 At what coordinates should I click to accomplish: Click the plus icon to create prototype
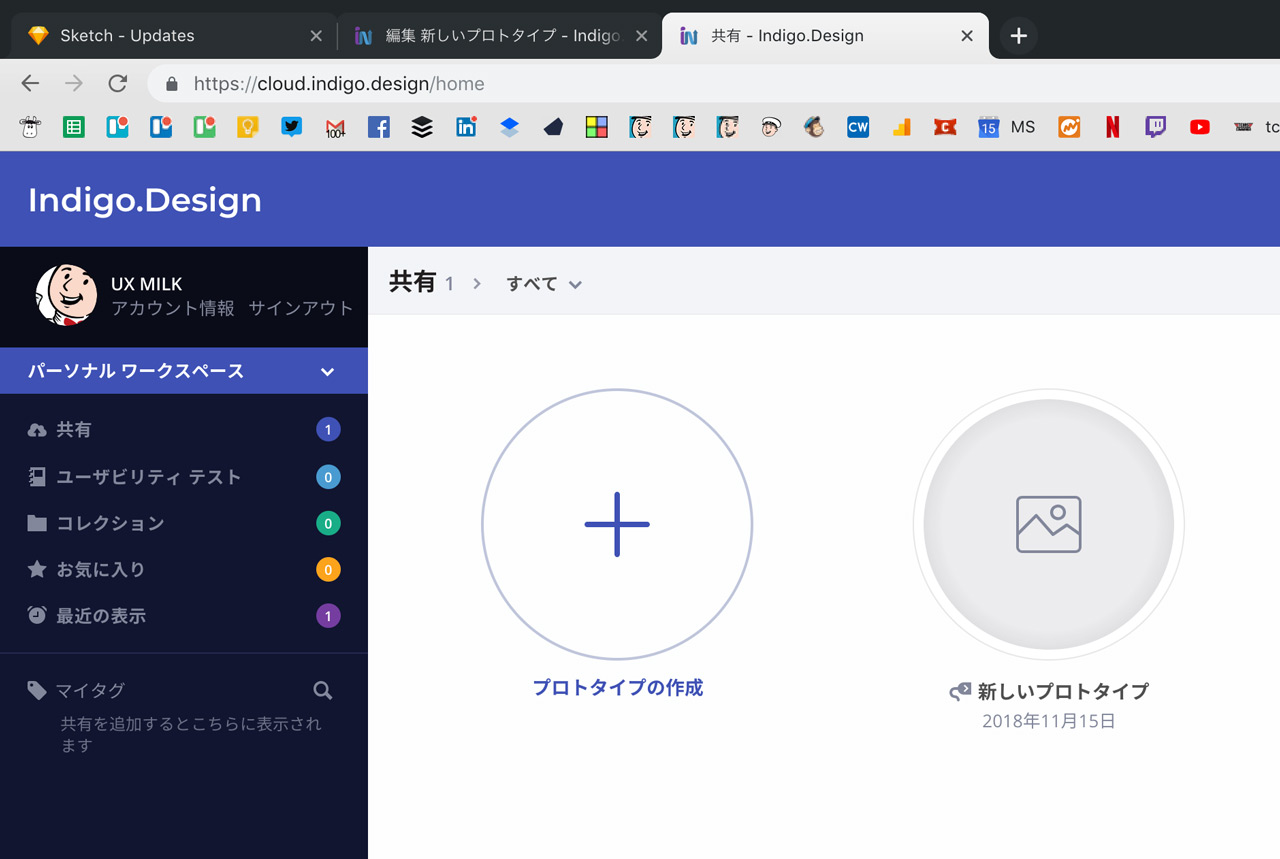617,524
